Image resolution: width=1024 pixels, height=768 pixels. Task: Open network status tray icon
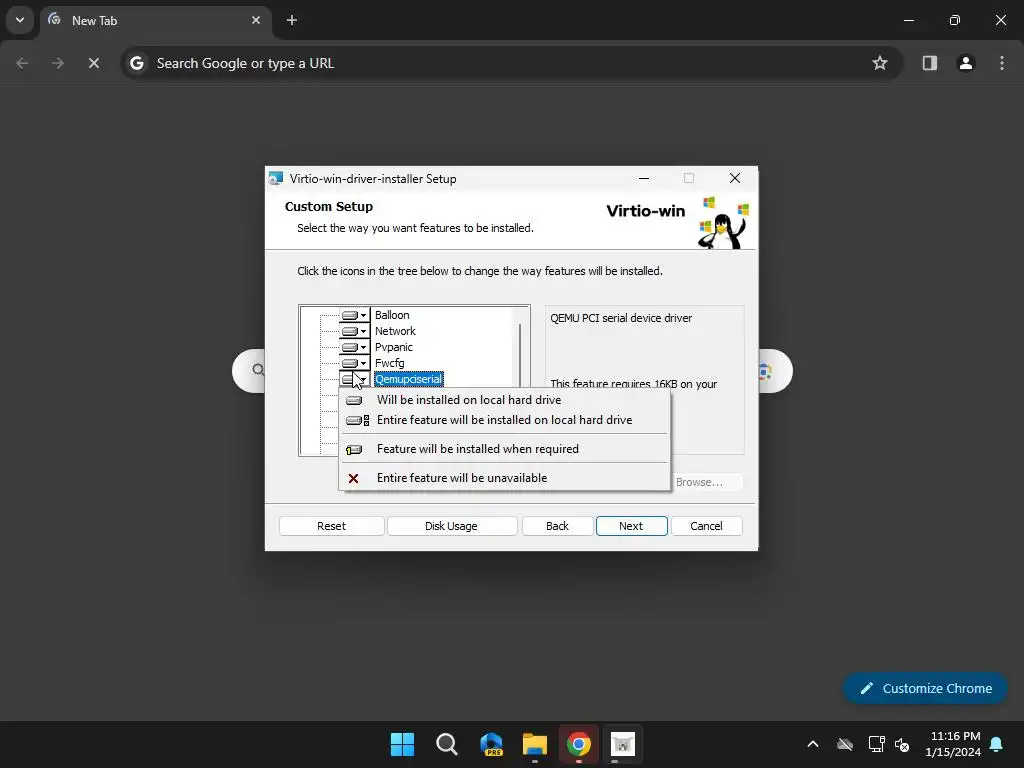(x=876, y=744)
